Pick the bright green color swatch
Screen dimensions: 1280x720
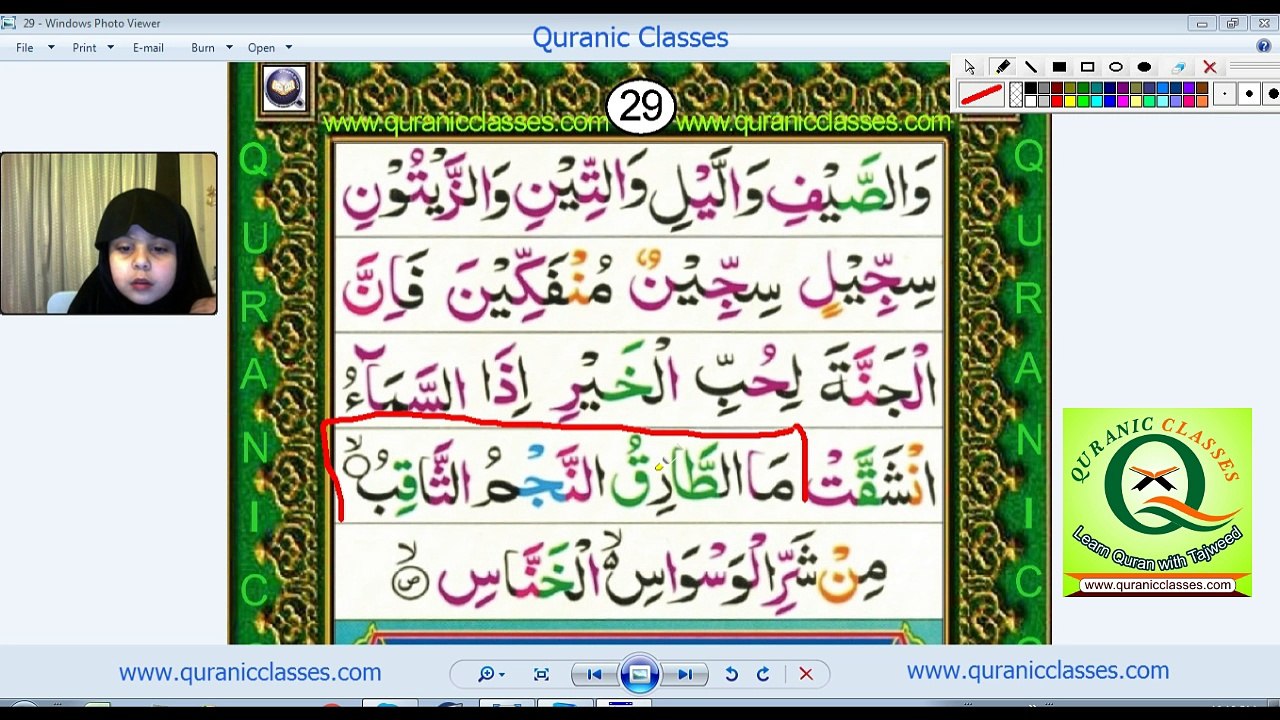pyautogui.click(x=1082, y=101)
